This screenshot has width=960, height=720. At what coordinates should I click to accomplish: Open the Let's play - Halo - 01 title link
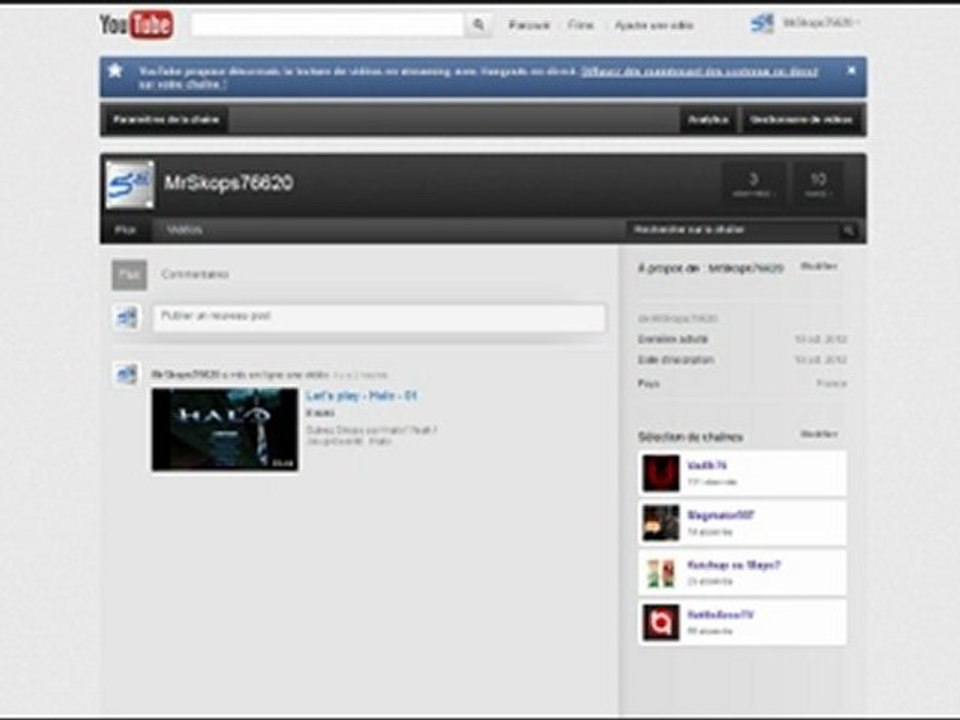pyautogui.click(x=361, y=396)
